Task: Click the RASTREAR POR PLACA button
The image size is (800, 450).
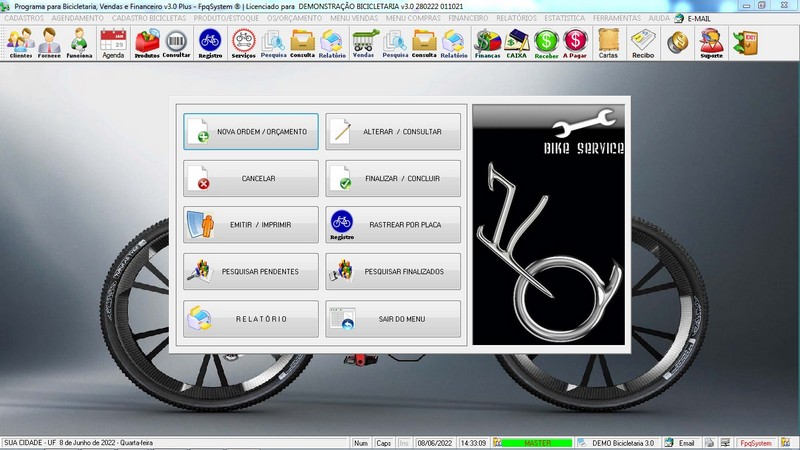Action: pyautogui.click(x=393, y=225)
